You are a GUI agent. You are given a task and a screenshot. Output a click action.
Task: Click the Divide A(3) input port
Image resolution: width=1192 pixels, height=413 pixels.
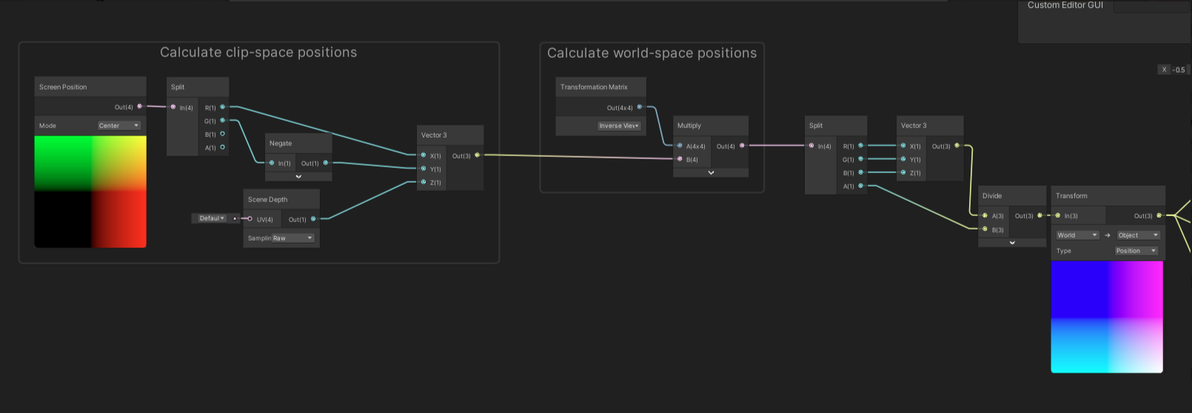pyautogui.click(x=985, y=215)
